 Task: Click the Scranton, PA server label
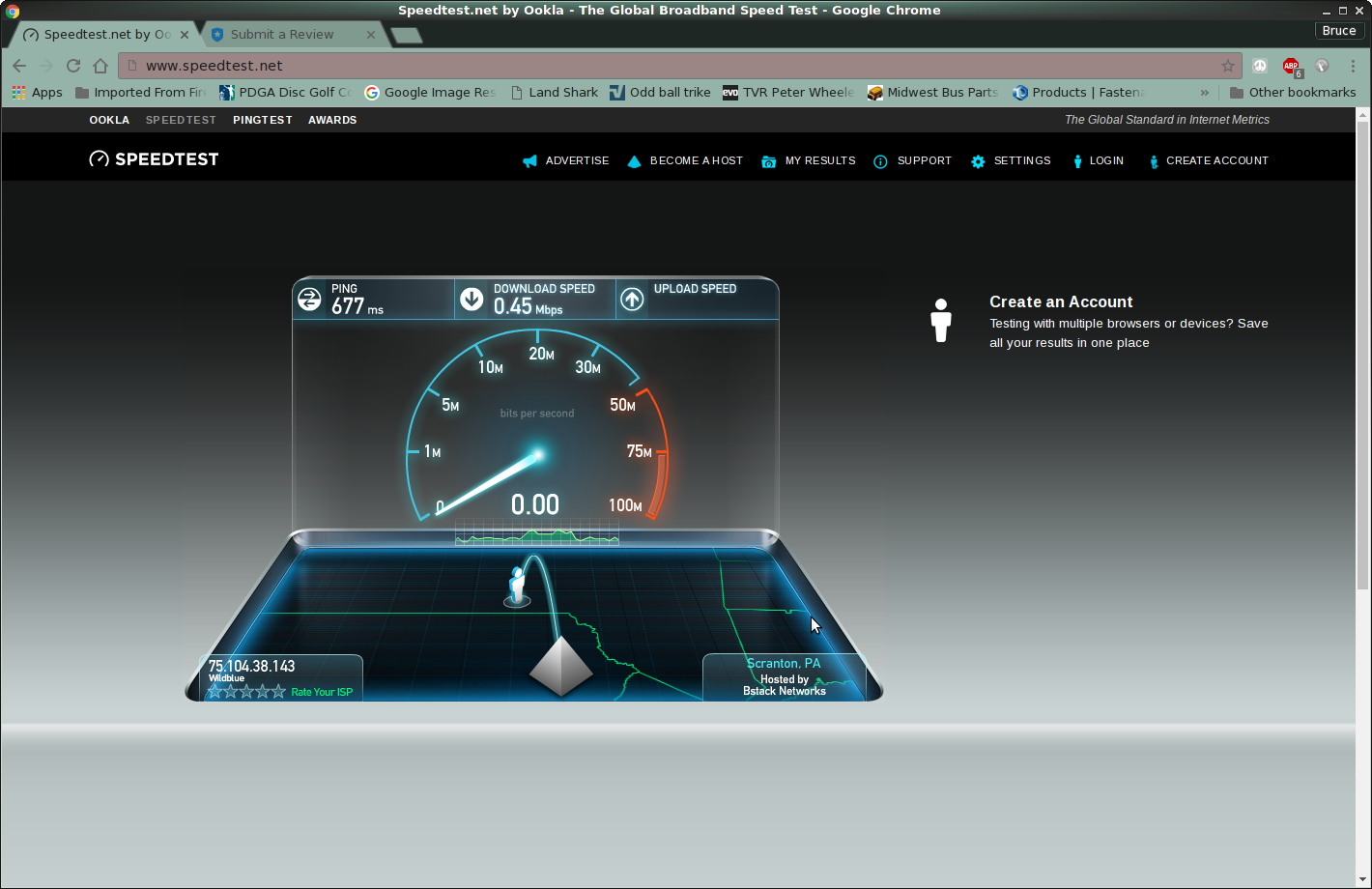click(784, 664)
